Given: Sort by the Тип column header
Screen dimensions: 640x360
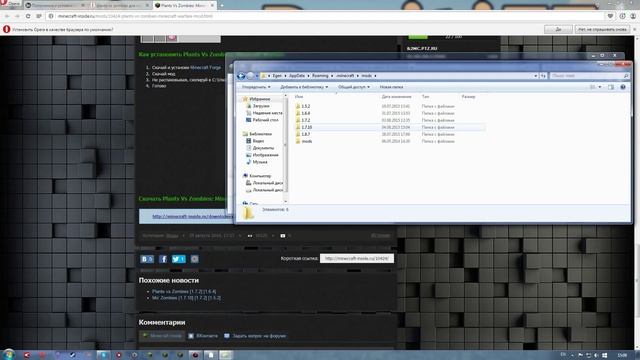Looking at the screenshot, I should tap(425, 97).
